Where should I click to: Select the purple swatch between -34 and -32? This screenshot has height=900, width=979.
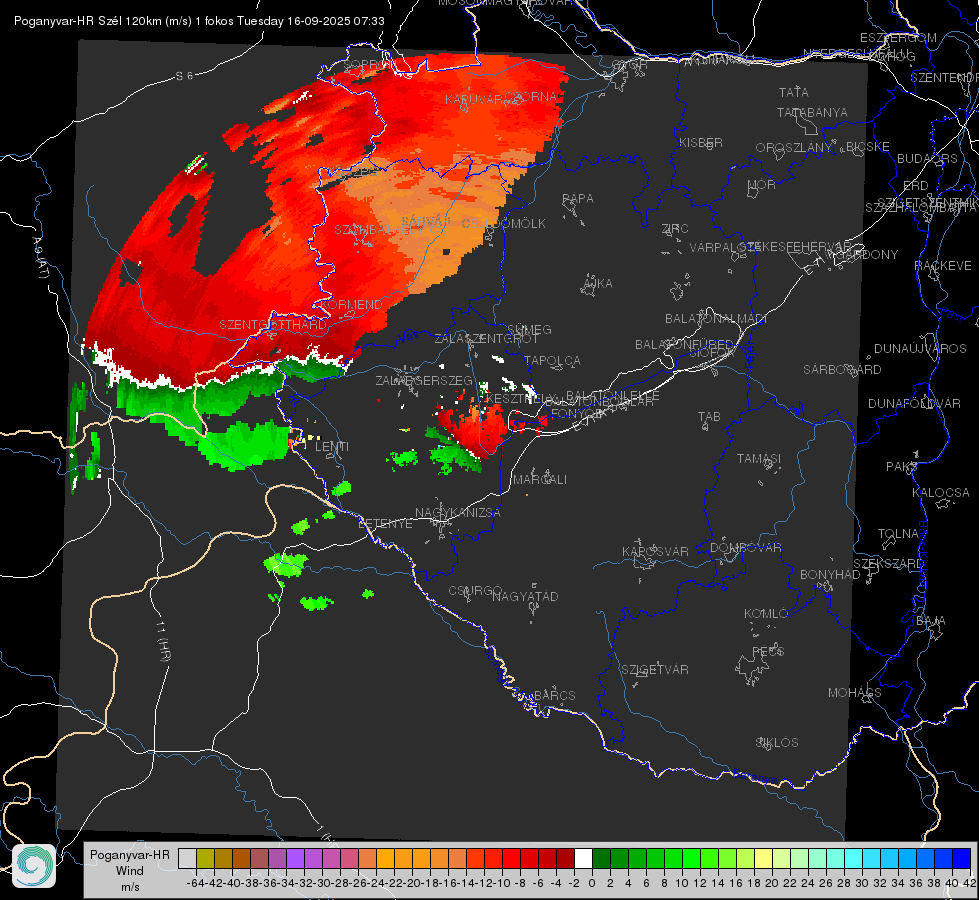(295, 858)
